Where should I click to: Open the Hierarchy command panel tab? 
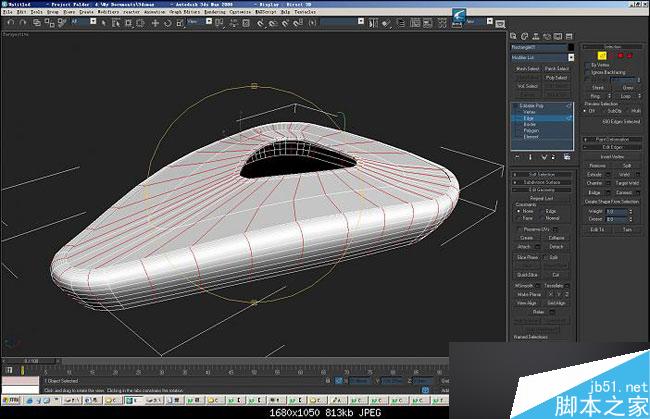click(536, 36)
